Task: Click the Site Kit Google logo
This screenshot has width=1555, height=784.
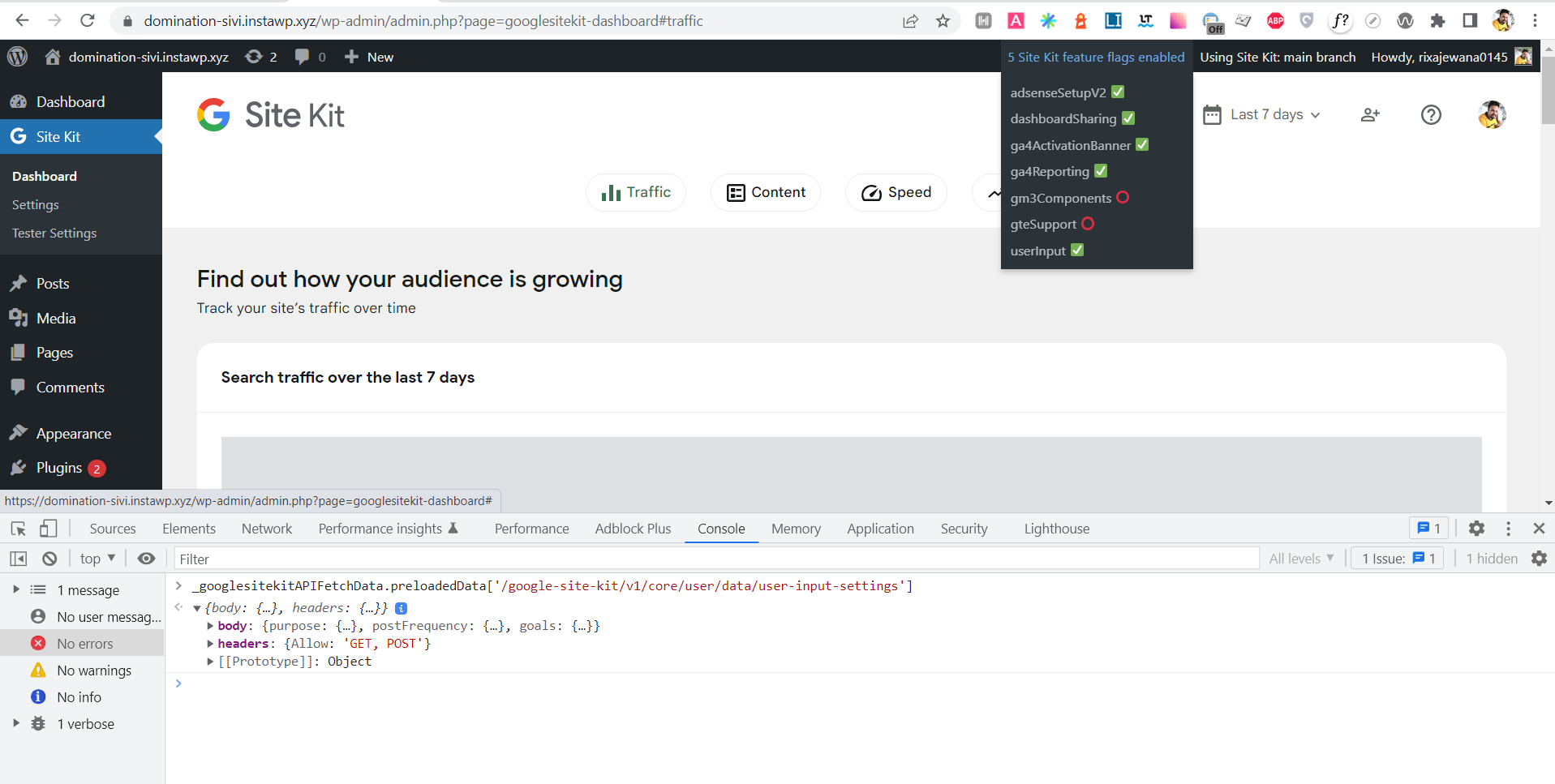Action: (213, 115)
